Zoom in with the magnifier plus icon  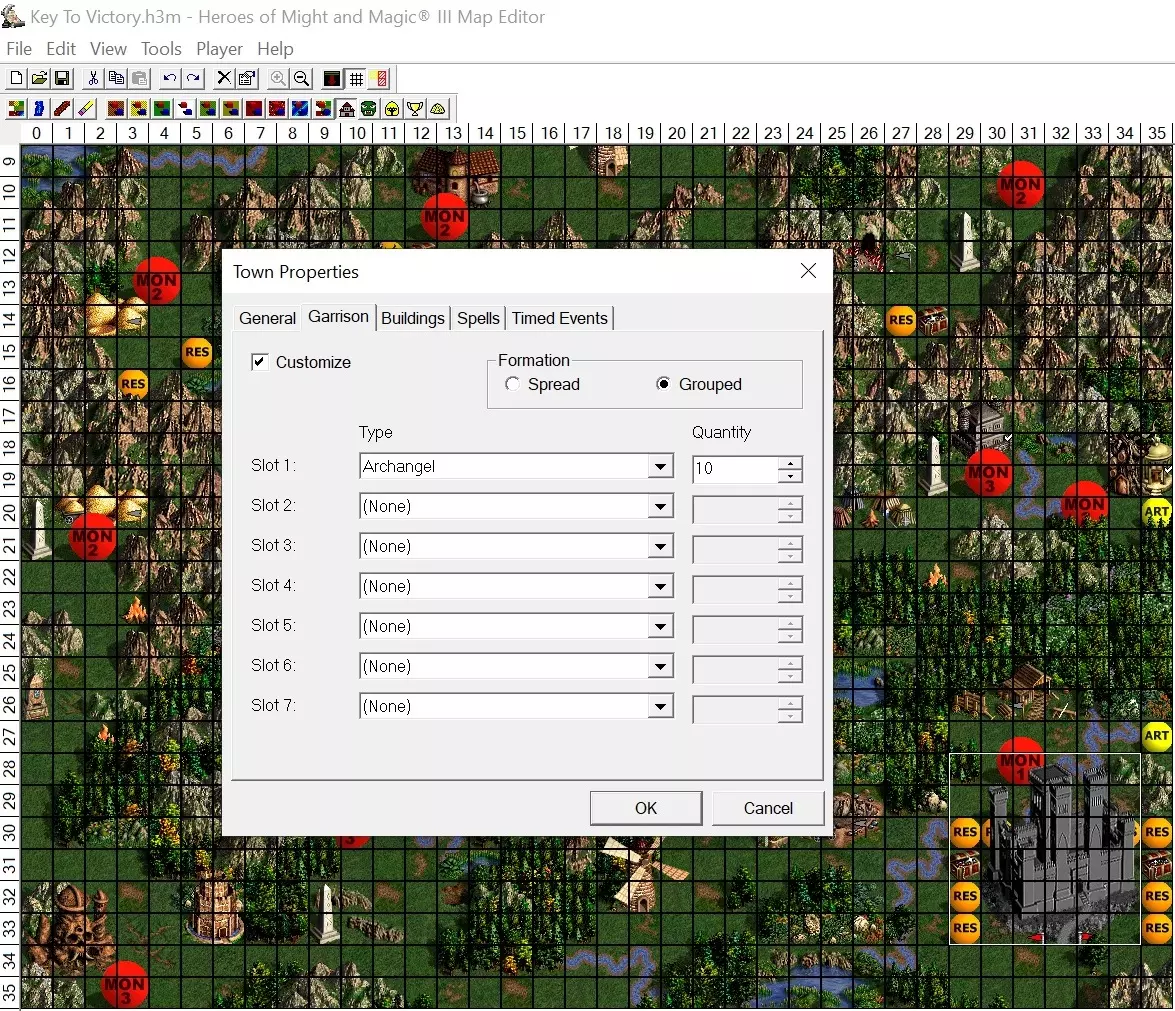tap(278, 78)
